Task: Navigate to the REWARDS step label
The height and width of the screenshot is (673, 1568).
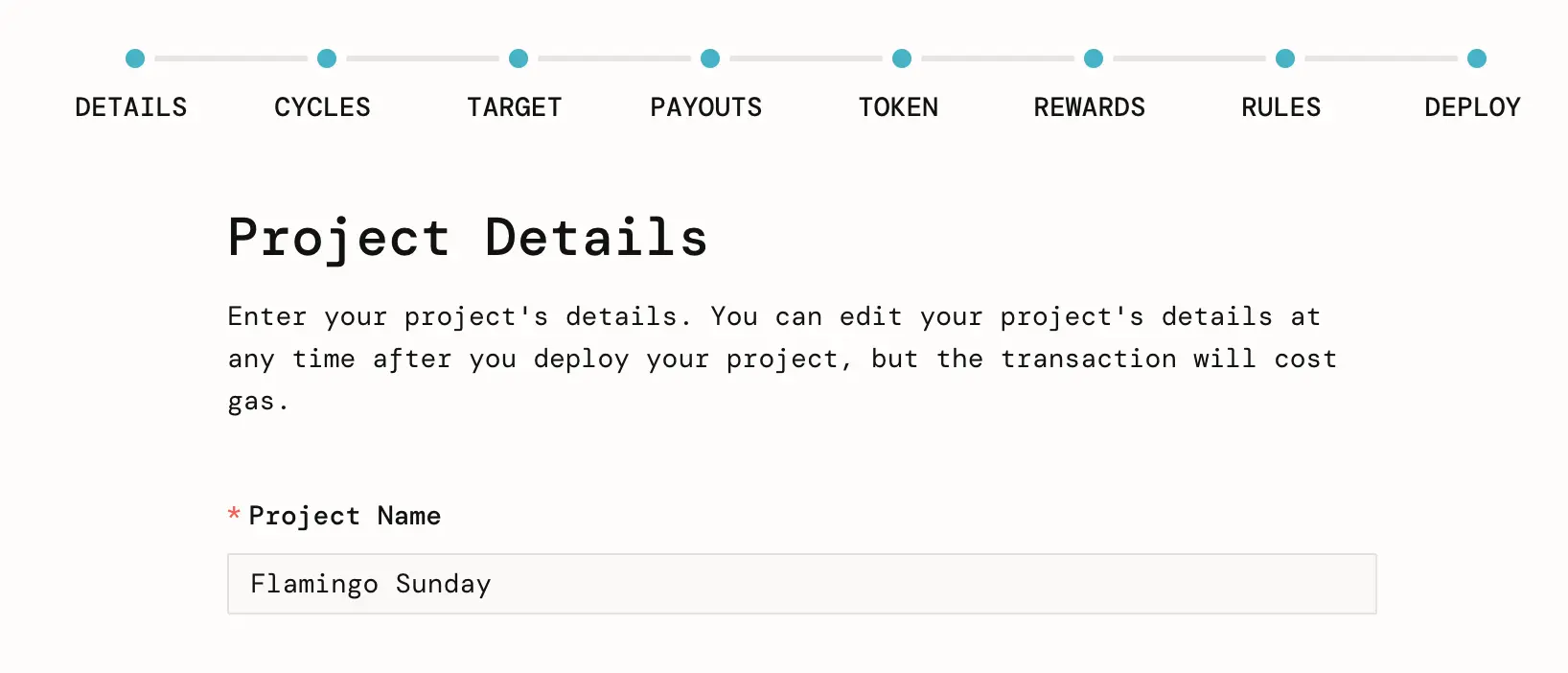Action: click(x=1090, y=107)
